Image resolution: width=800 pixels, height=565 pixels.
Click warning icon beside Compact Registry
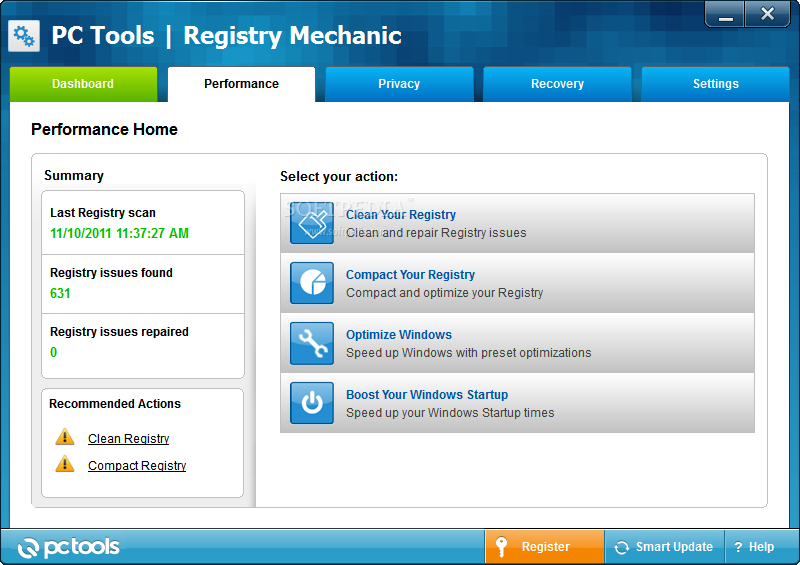click(x=65, y=464)
